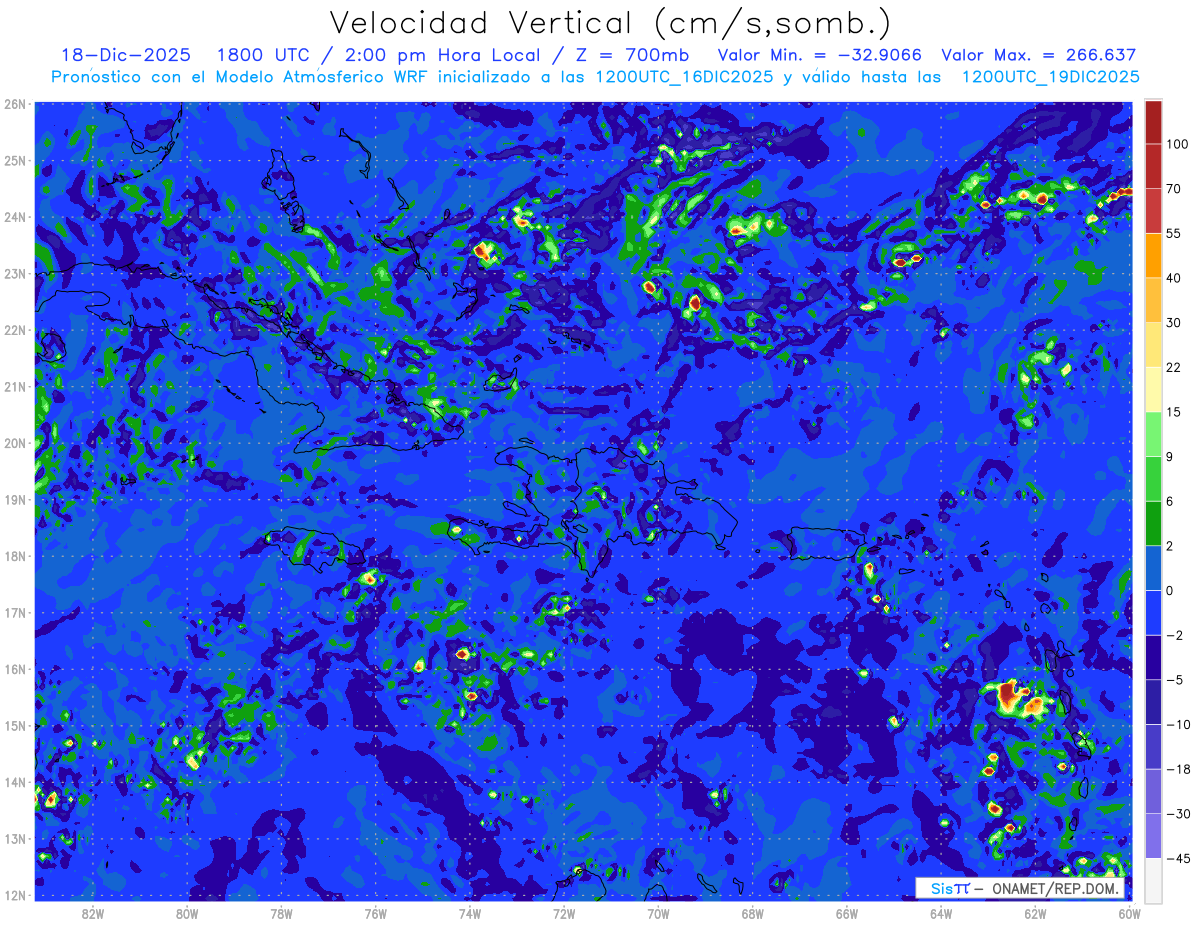Select the light orange swatch between 30 and 40

click(x=1153, y=300)
